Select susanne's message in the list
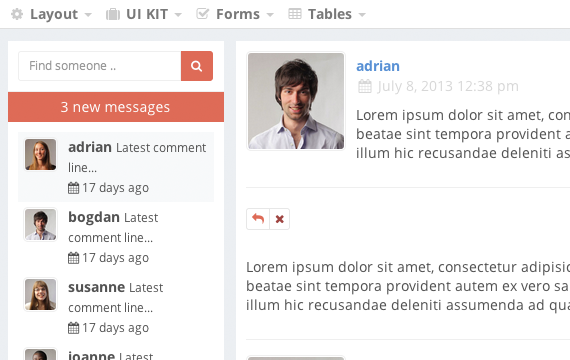This screenshot has height=360, width=570. [116, 307]
